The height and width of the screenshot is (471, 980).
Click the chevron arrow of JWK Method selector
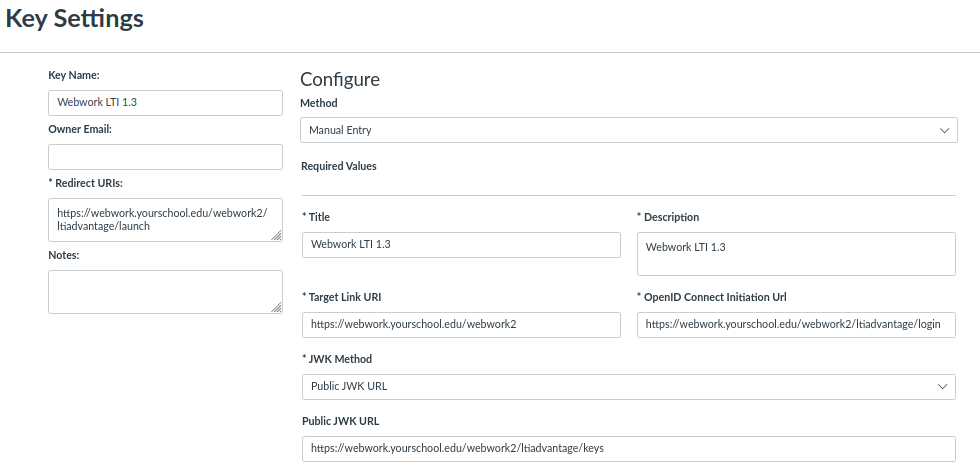pyautogui.click(x=942, y=387)
